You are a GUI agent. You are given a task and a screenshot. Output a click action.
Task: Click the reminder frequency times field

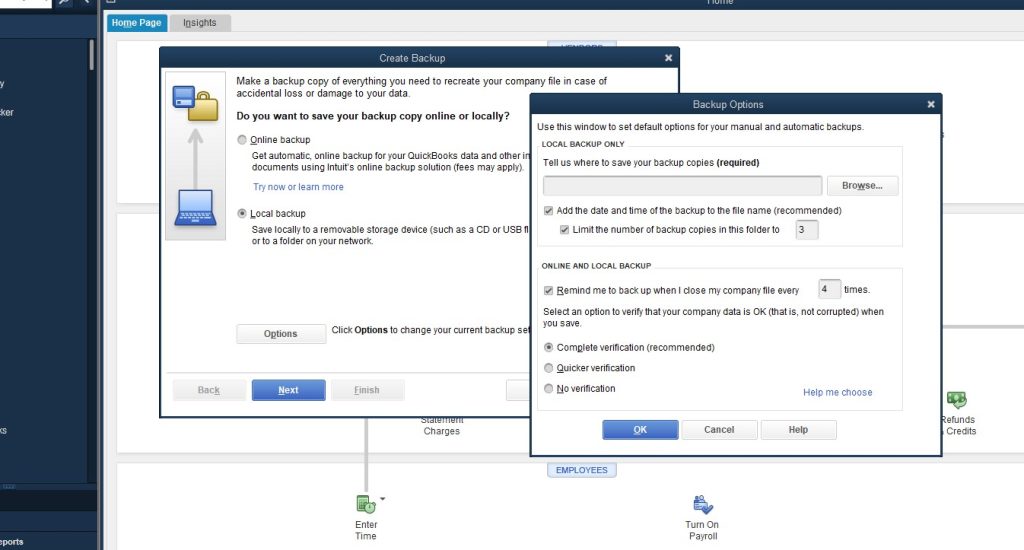829,289
